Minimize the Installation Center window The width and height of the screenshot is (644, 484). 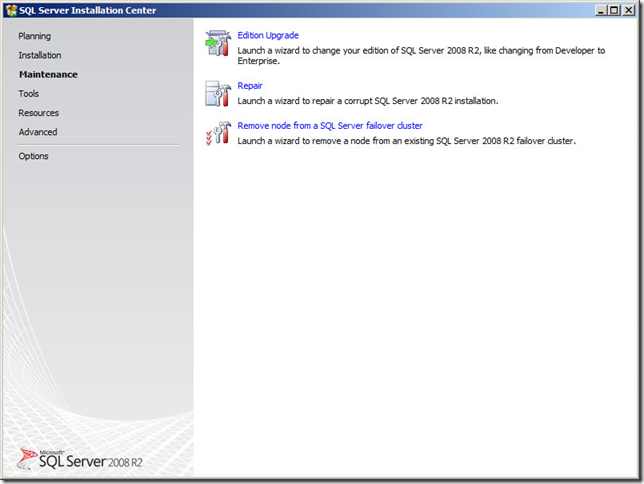point(598,10)
